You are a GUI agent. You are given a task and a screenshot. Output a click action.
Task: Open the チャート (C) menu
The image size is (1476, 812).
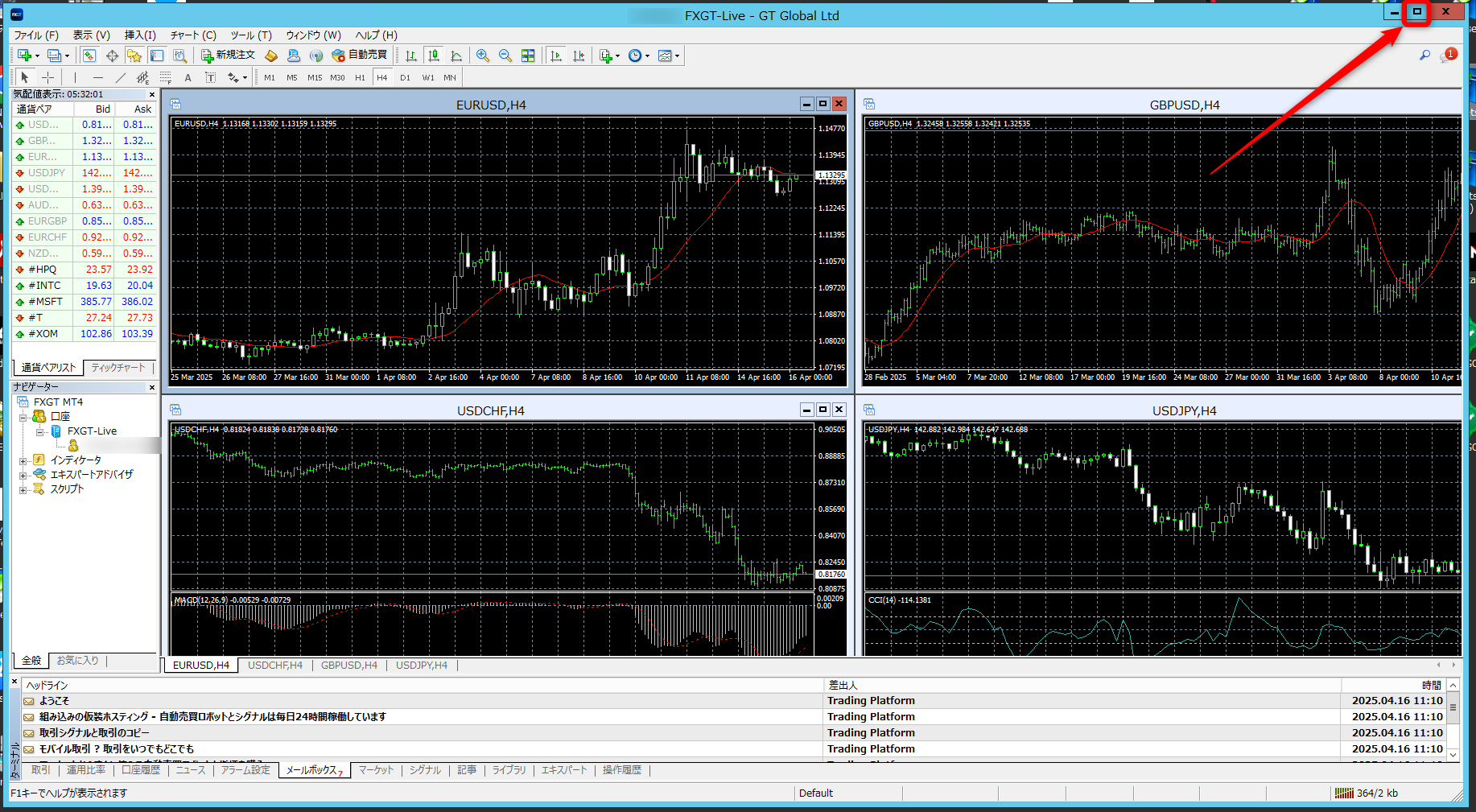click(193, 35)
